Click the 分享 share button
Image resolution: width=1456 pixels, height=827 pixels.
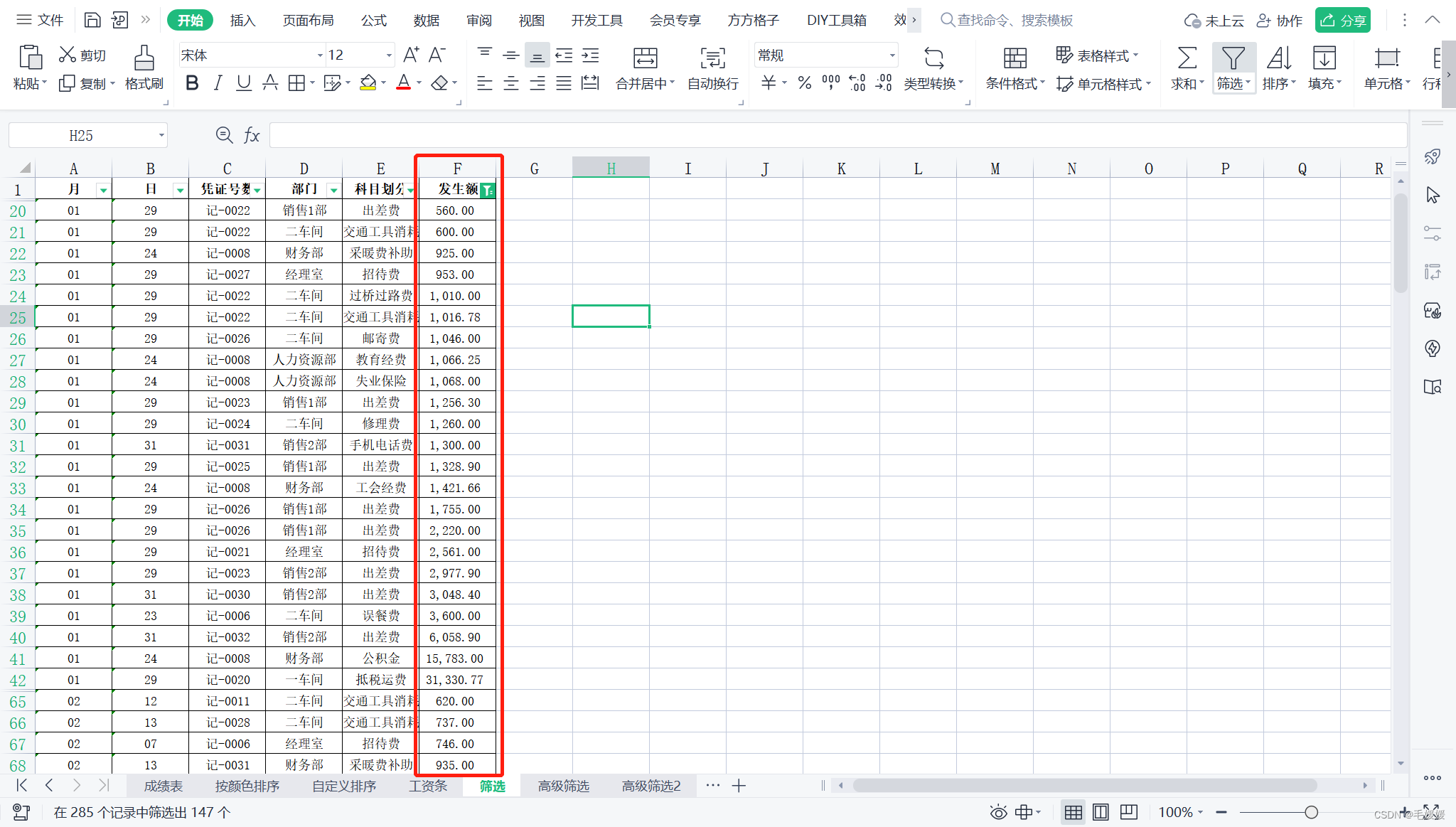tap(1342, 20)
